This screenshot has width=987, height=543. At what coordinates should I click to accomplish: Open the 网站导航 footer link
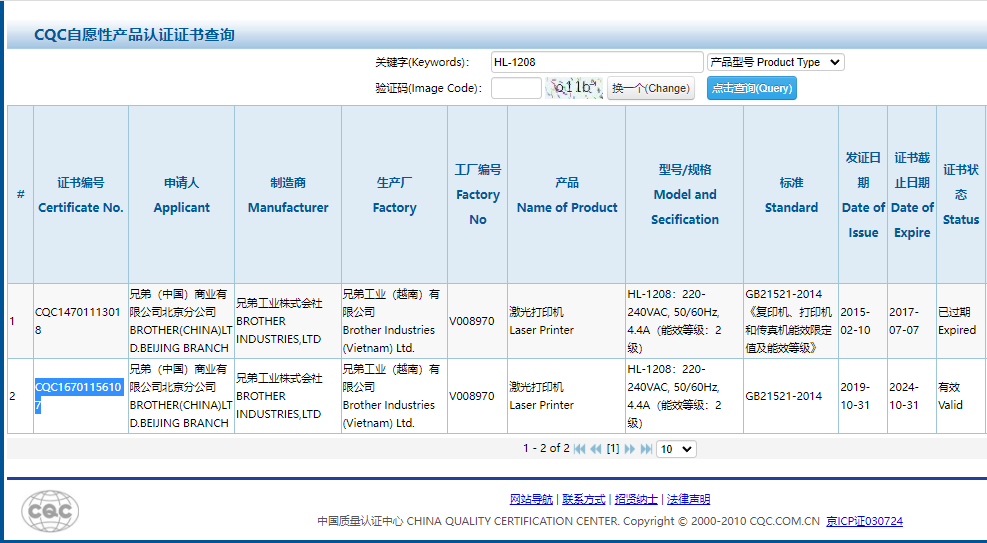pyautogui.click(x=531, y=499)
